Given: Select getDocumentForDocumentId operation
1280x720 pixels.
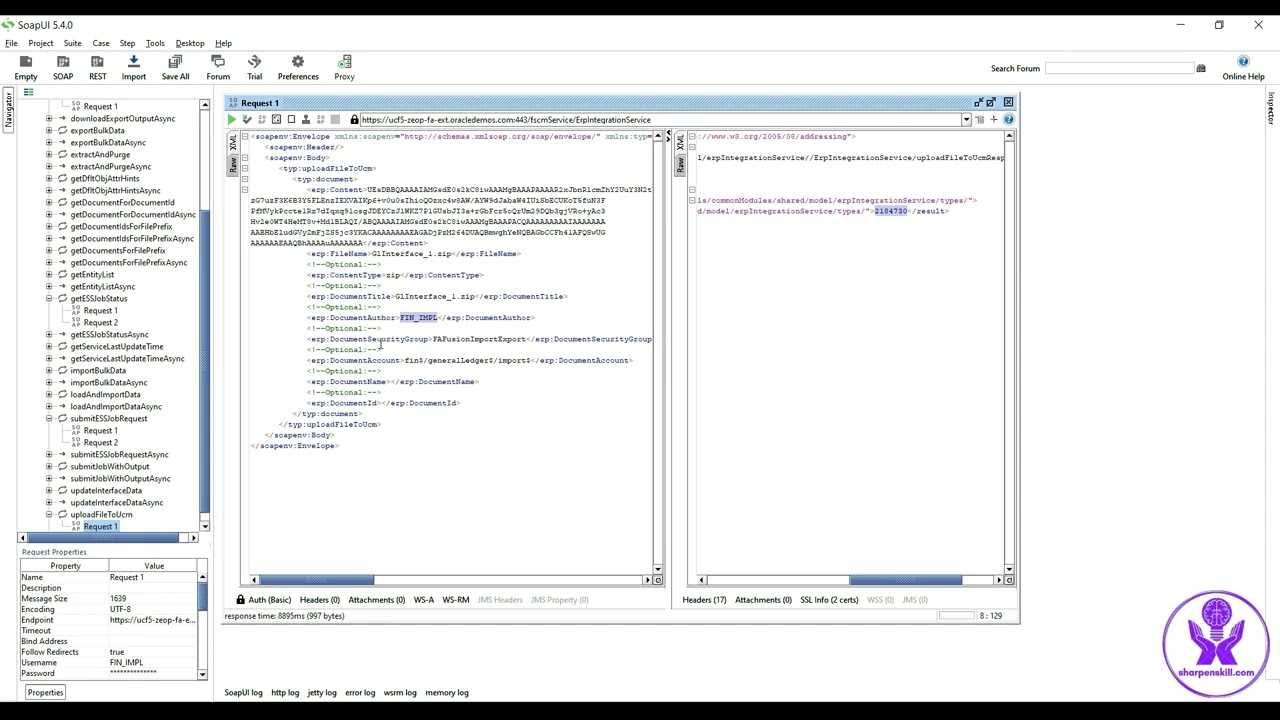Looking at the screenshot, I should point(122,203).
